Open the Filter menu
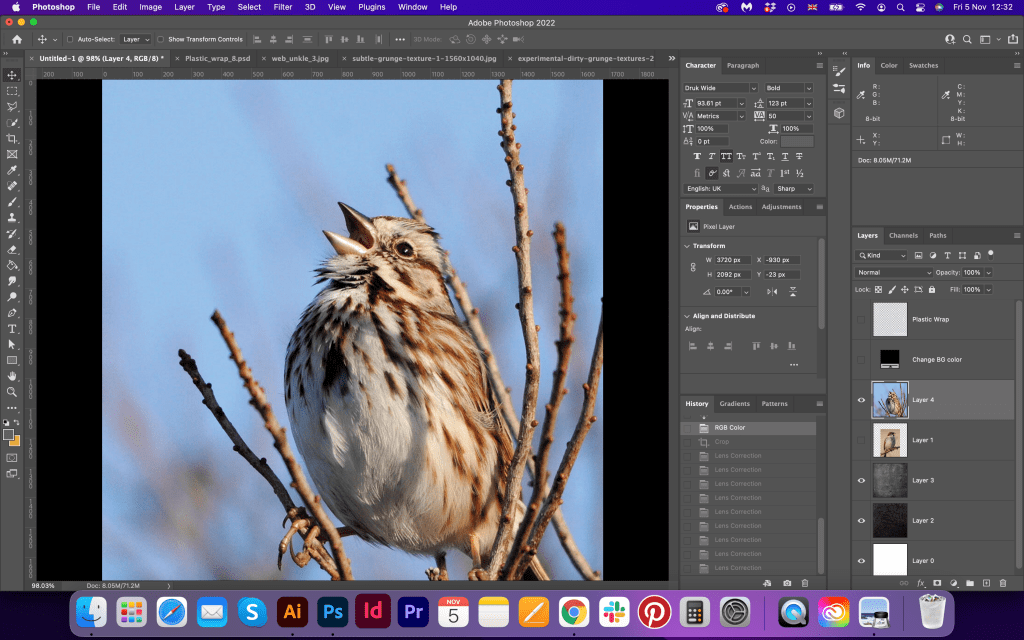The image size is (1024, 640). pos(283,7)
